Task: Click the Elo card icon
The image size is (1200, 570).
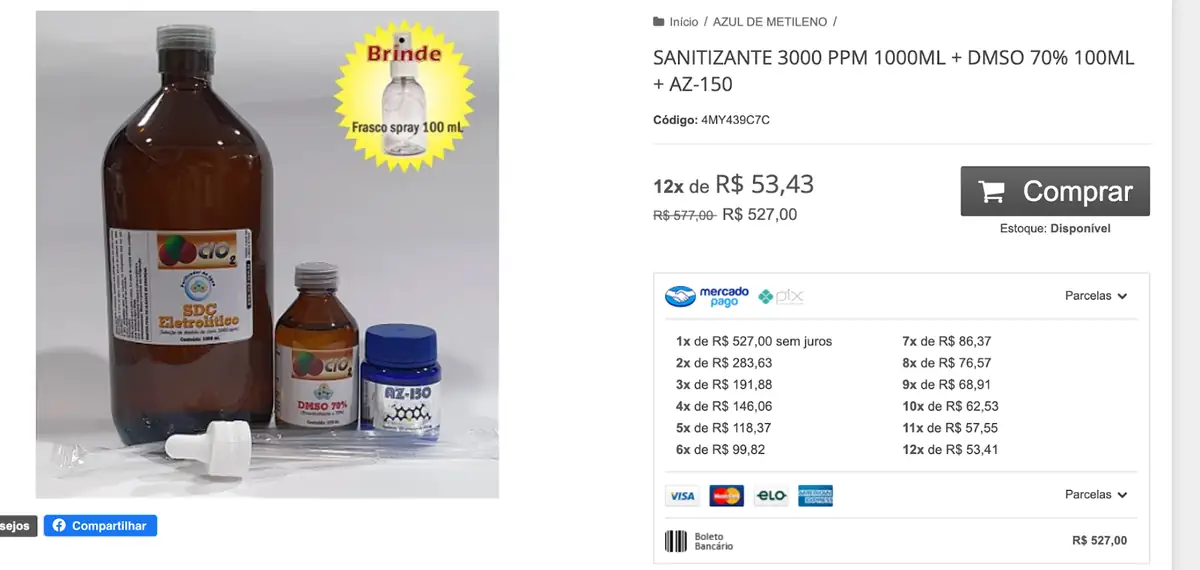Action: (x=771, y=496)
